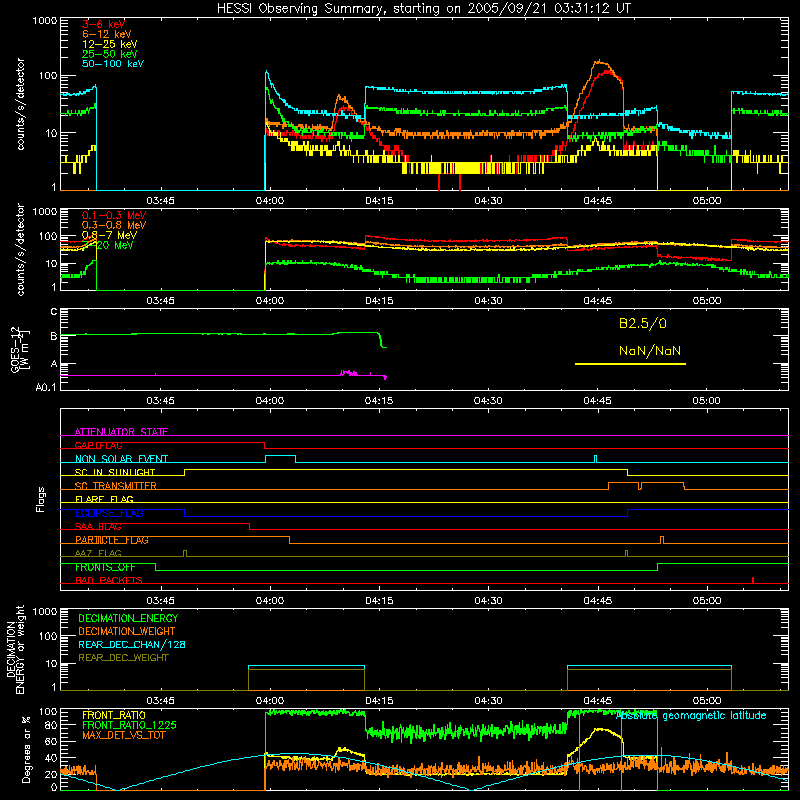Select the cyan 50-100 keV legend label
The image size is (800, 800).
pyautogui.click(x=113, y=63)
